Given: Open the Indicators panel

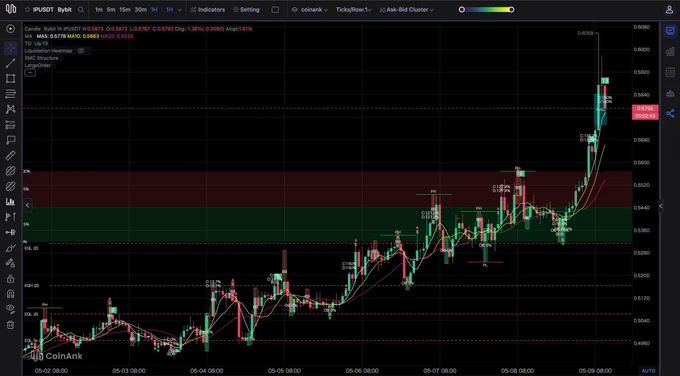Looking at the screenshot, I should (208, 10).
